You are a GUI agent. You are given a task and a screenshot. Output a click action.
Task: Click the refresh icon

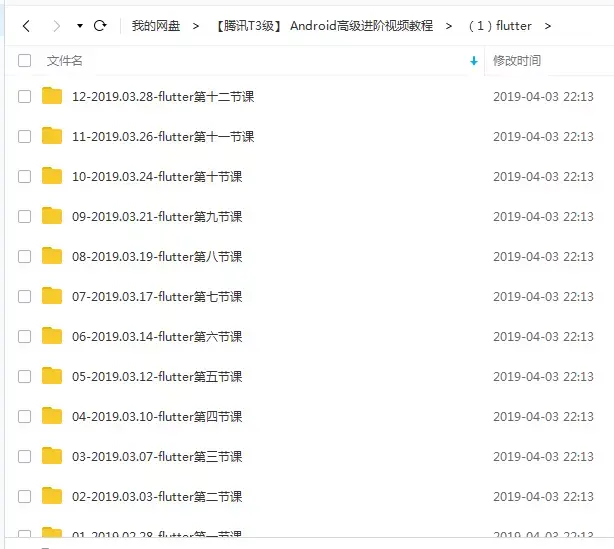point(100,26)
